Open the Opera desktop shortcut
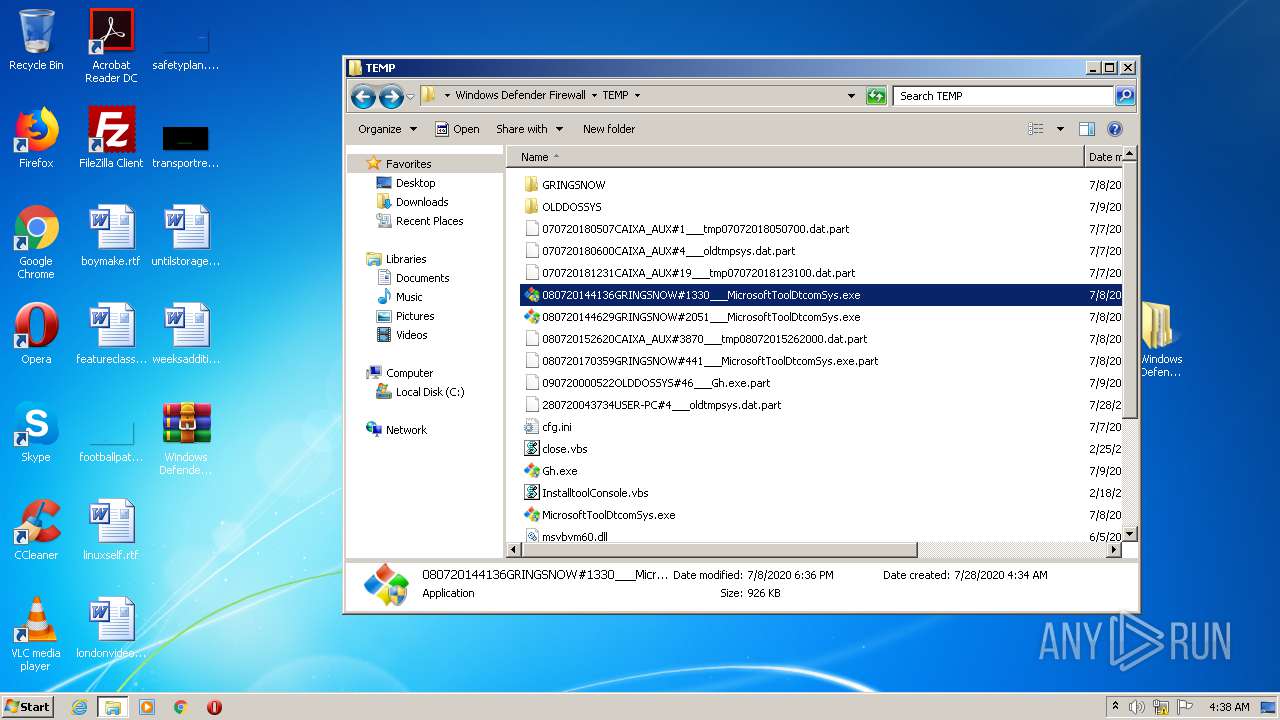Image resolution: width=1280 pixels, height=720 pixels. click(x=36, y=334)
